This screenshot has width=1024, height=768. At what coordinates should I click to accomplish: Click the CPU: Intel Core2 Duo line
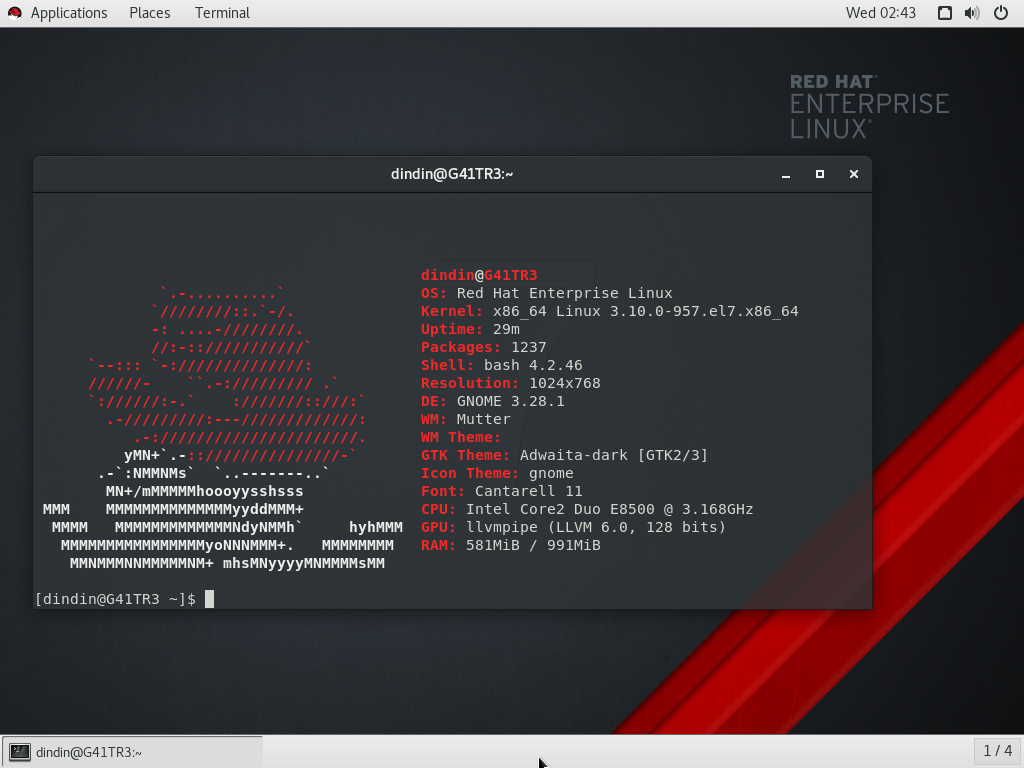pos(587,509)
